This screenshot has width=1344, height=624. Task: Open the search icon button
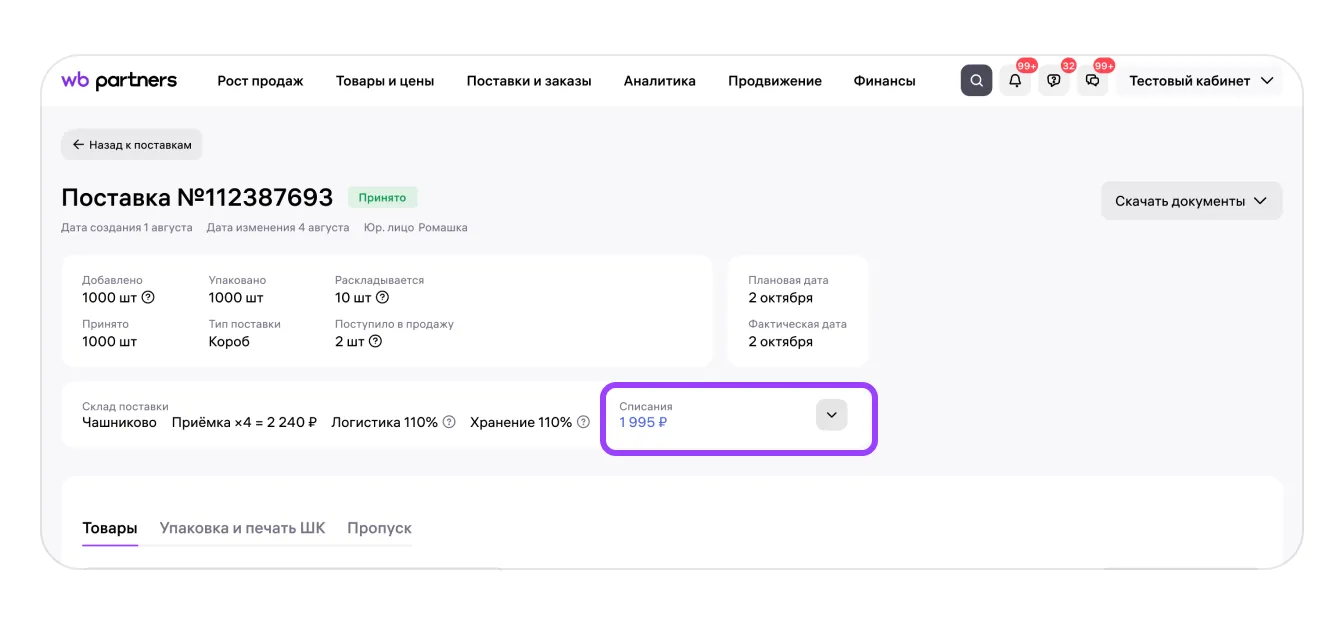(x=977, y=80)
